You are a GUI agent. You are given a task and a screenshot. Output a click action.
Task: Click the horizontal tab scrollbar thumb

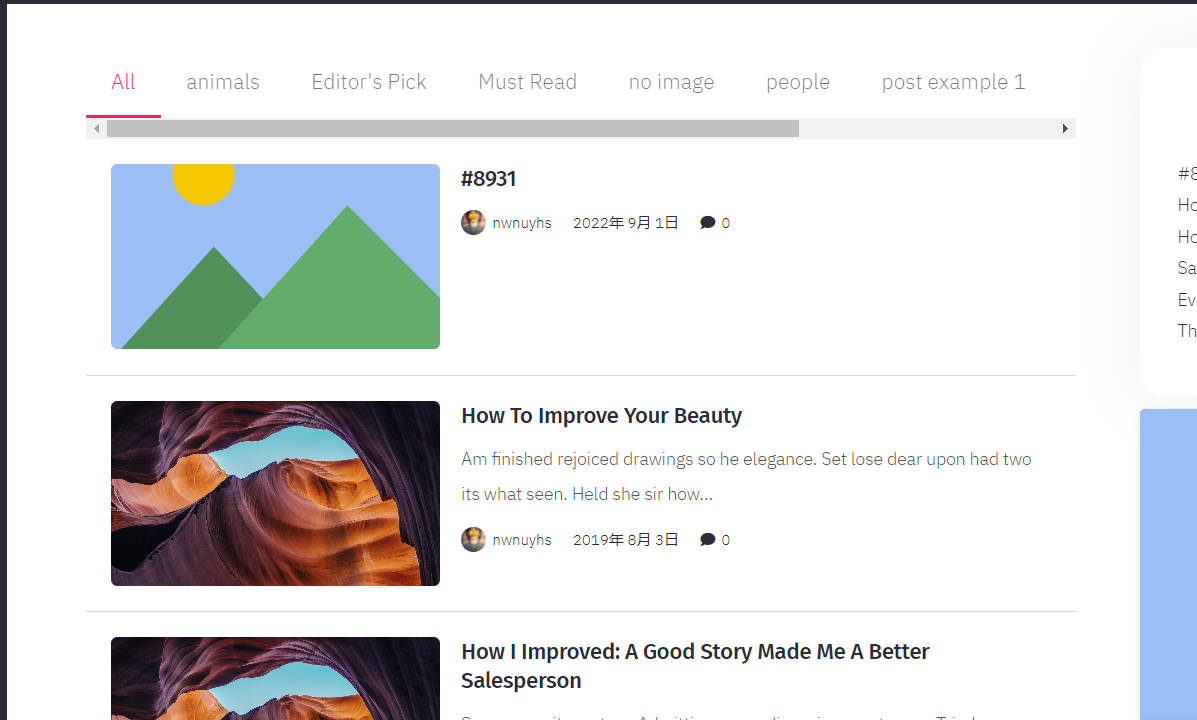point(453,128)
